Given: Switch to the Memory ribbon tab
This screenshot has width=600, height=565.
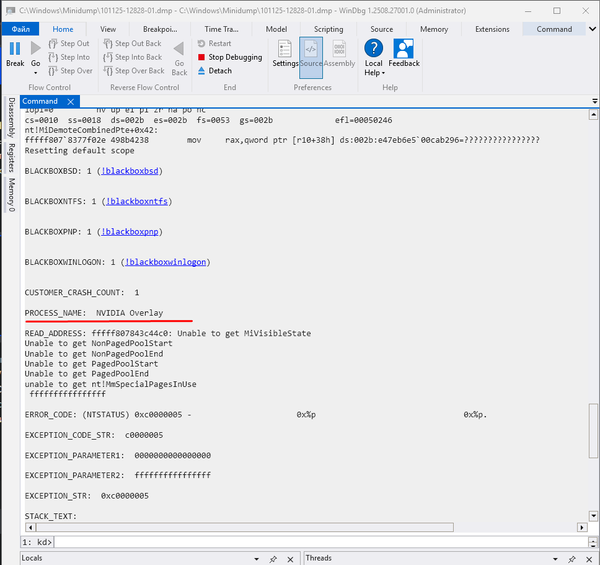Looking at the screenshot, I should (x=434, y=29).
